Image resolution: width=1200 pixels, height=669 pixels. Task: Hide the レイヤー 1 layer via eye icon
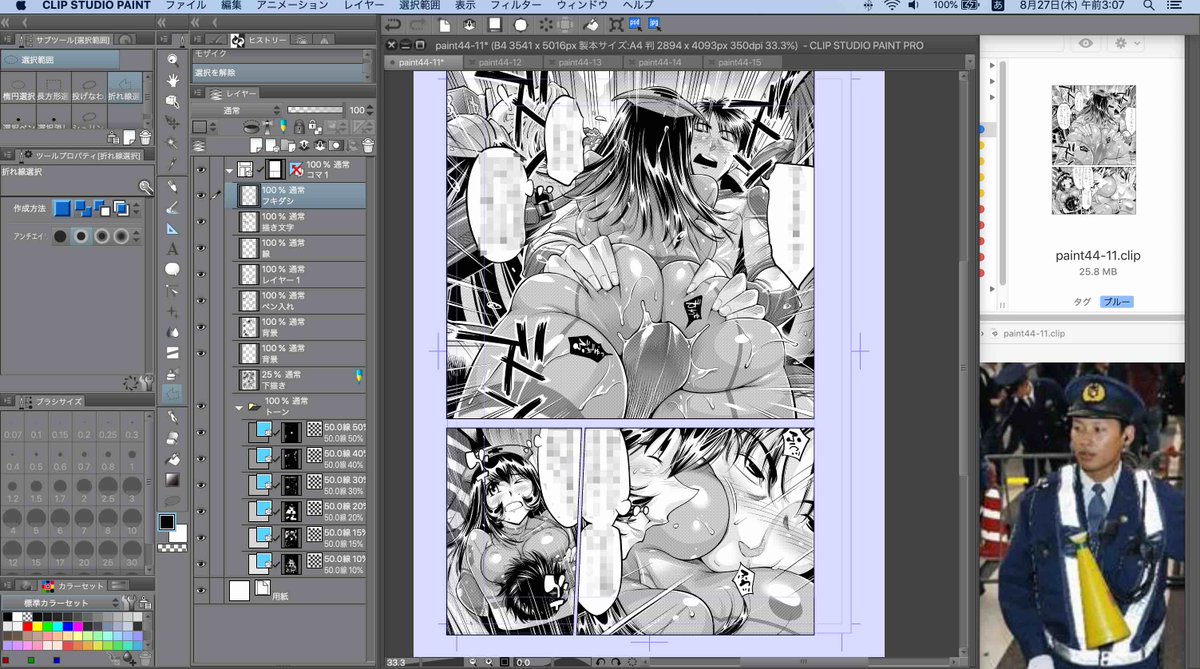pos(200,275)
